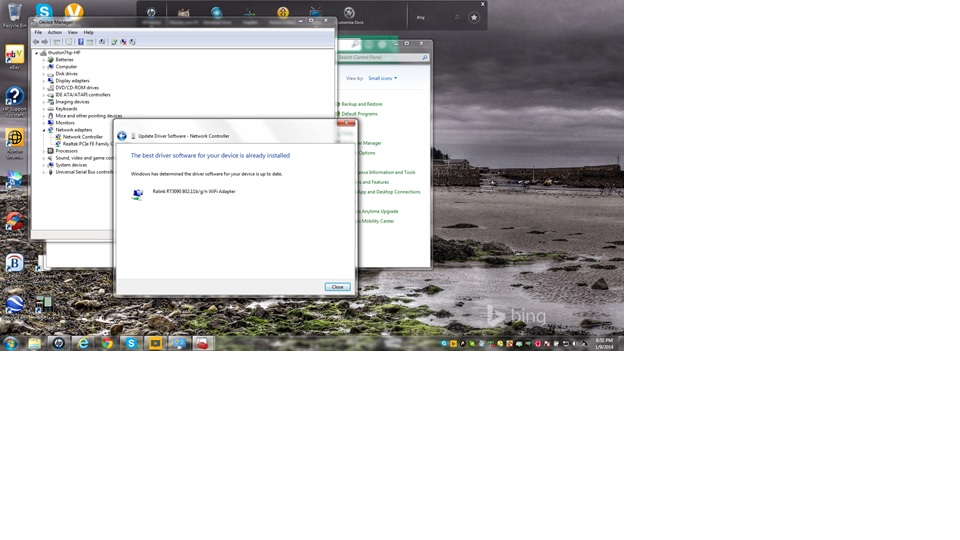The width and height of the screenshot is (960, 540).
Task: Expand the Keyboards category
Action: pyautogui.click(x=43, y=109)
